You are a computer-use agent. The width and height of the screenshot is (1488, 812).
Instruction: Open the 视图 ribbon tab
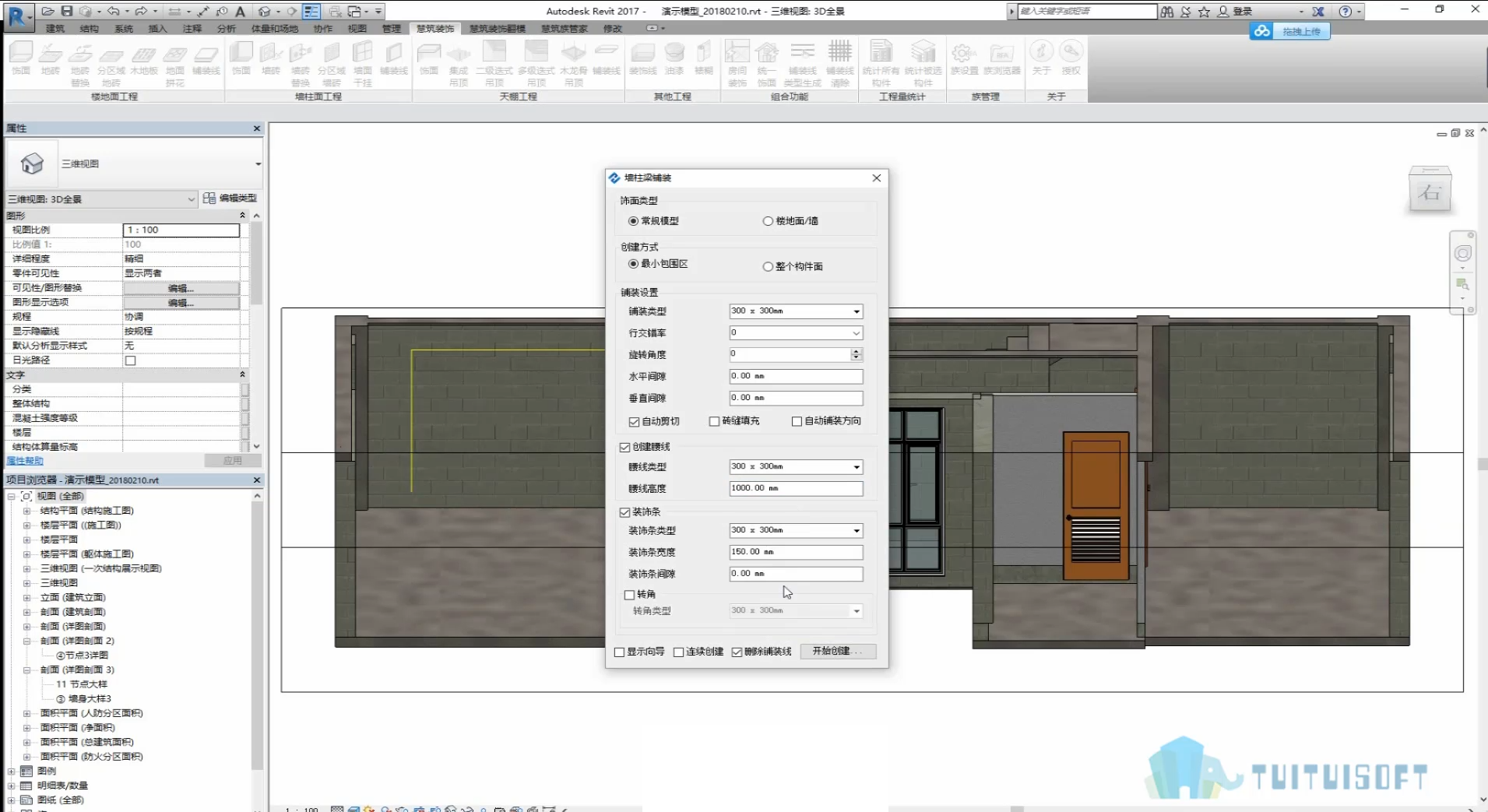(357, 29)
